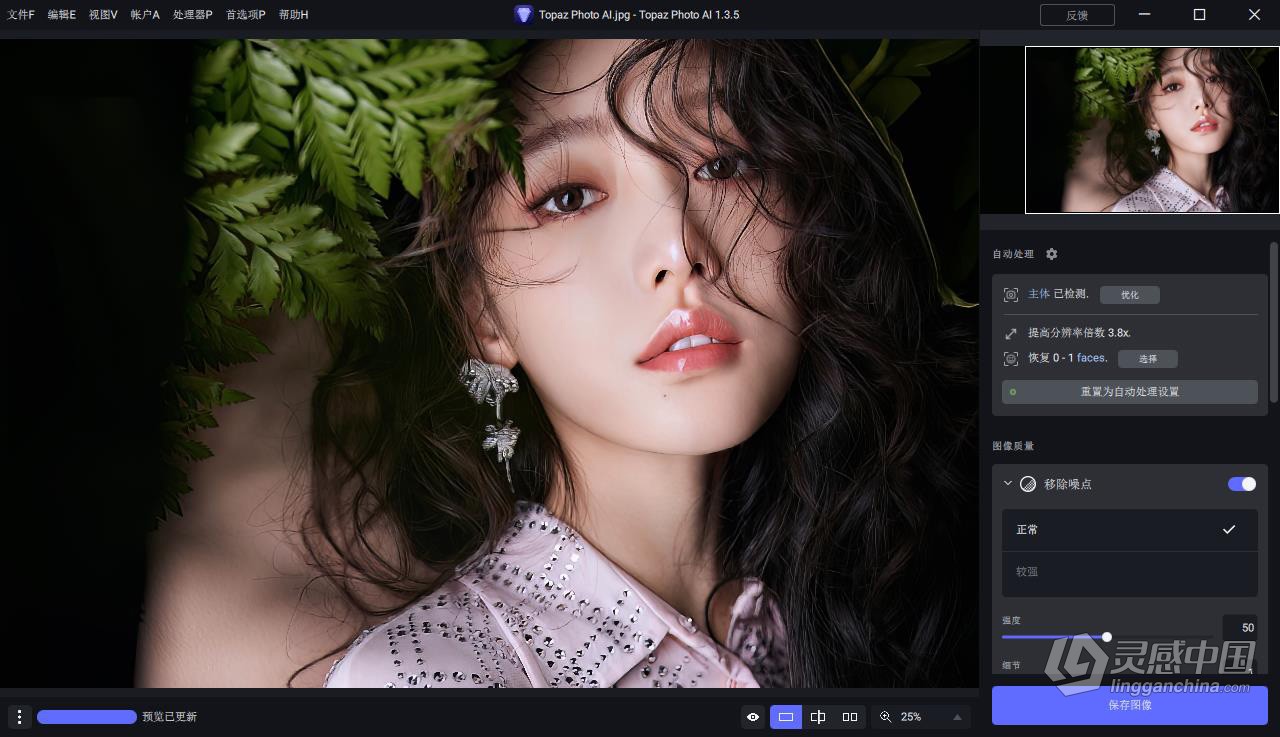Click the 优化 refine button
This screenshot has height=737, width=1280.
click(x=1130, y=295)
